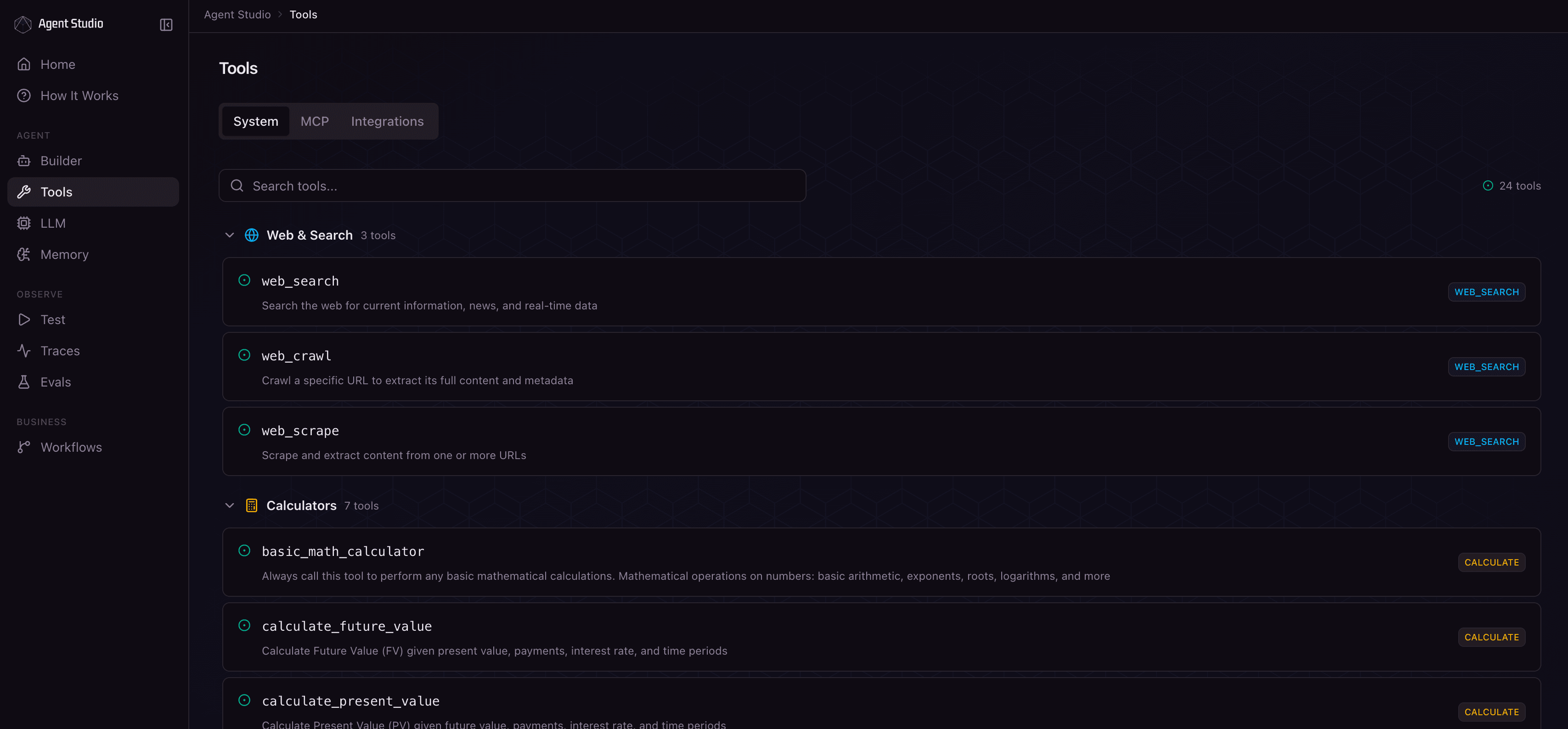The image size is (1568, 729).
Task: Click the Search tools input field
Action: point(512,186)
